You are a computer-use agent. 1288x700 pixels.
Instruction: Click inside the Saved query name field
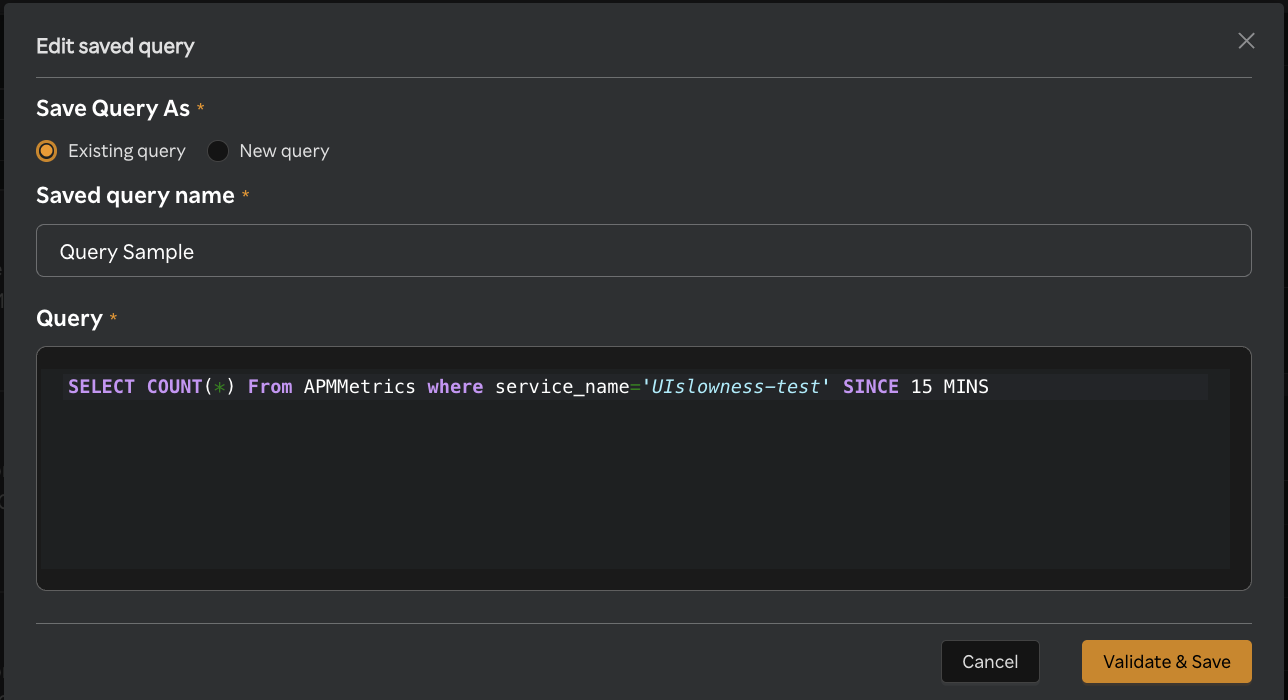(x=643, y=250)
